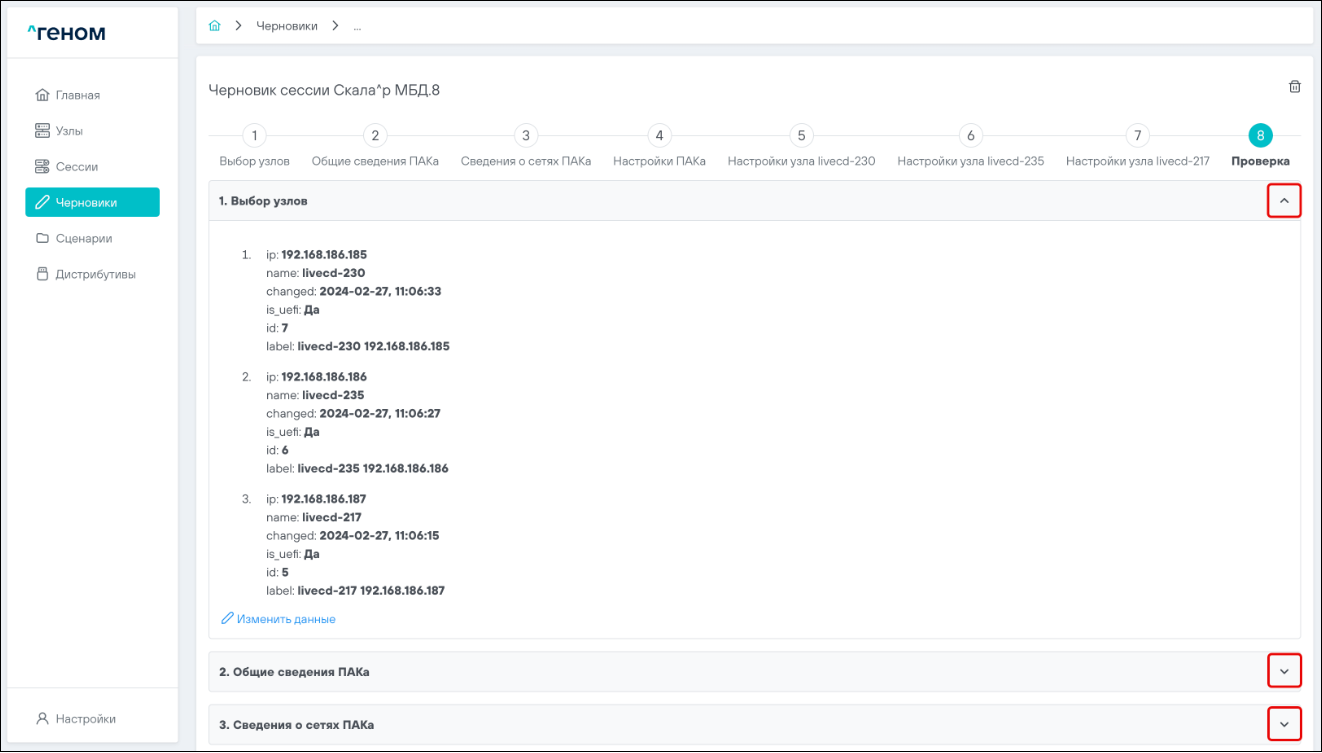Select the Черновики sidebar menu item
The height and width of the screenshot is (753, 1322).
click(x=92, y=203)
